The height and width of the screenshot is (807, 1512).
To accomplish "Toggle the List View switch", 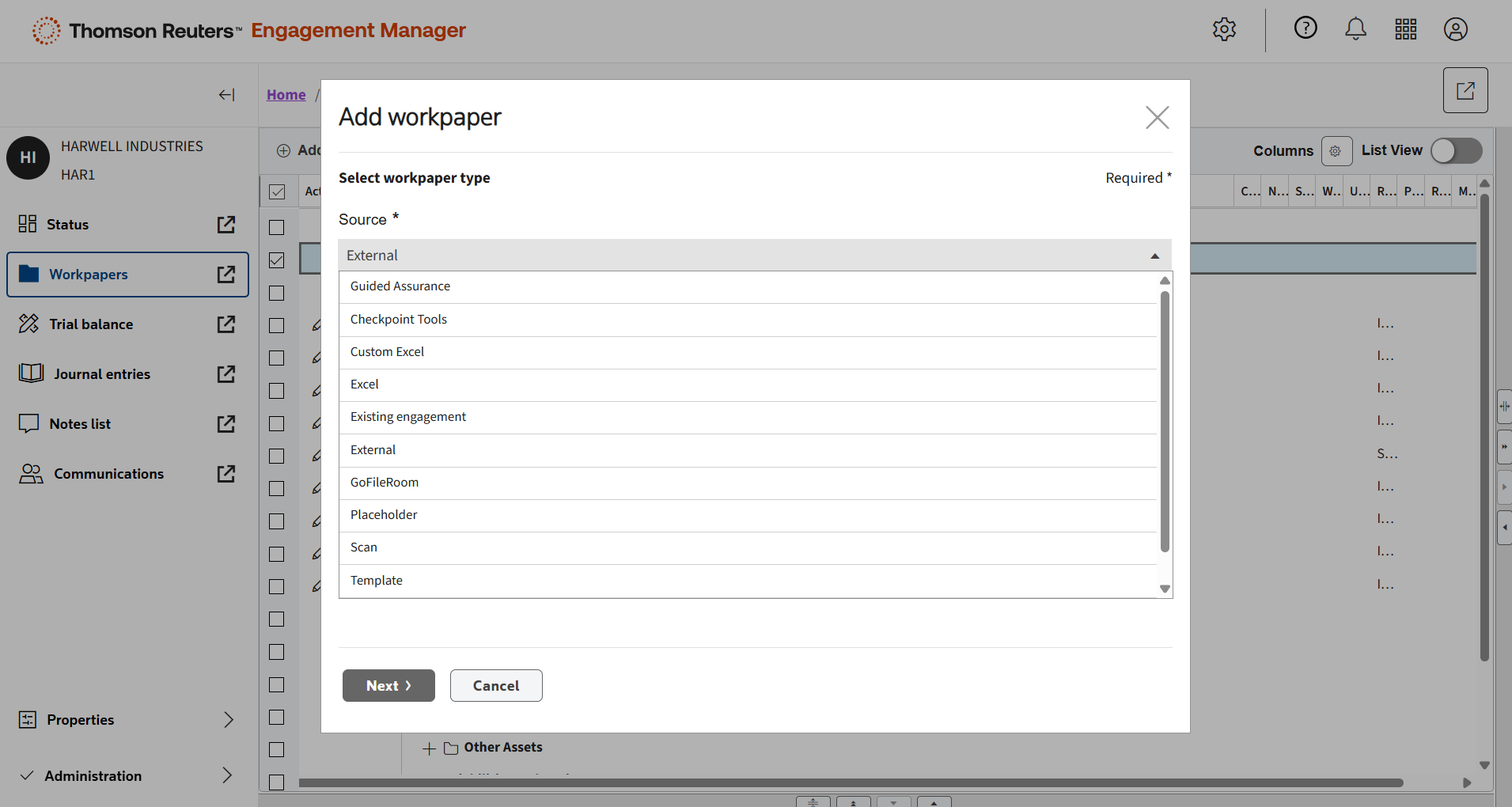I will click(1456, 151).
